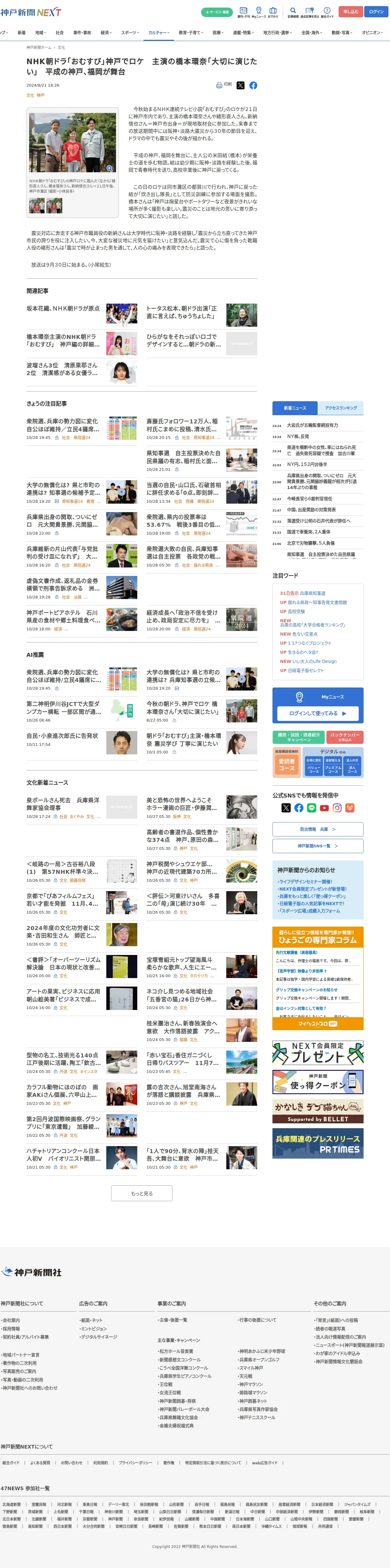This screenshot has width=390, height=1568.
Task: Select the 新着ニュース tab
Action: click(x=295, y=408)
